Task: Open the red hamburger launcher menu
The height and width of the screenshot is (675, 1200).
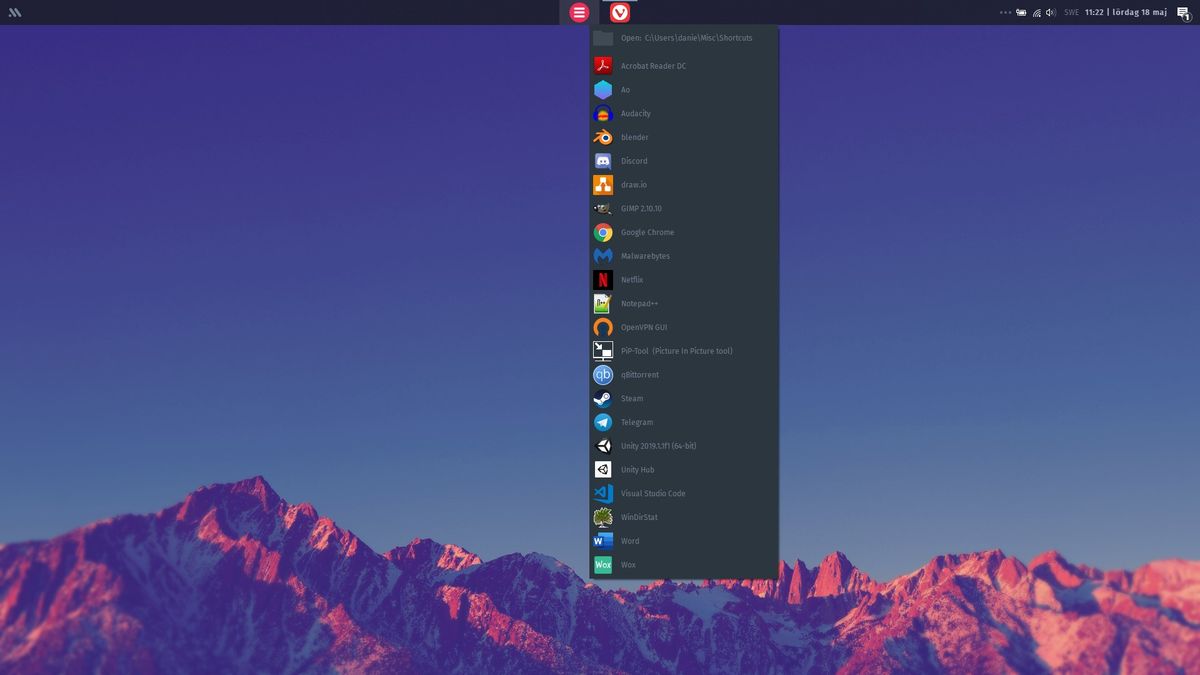Action: click(578, 13)
